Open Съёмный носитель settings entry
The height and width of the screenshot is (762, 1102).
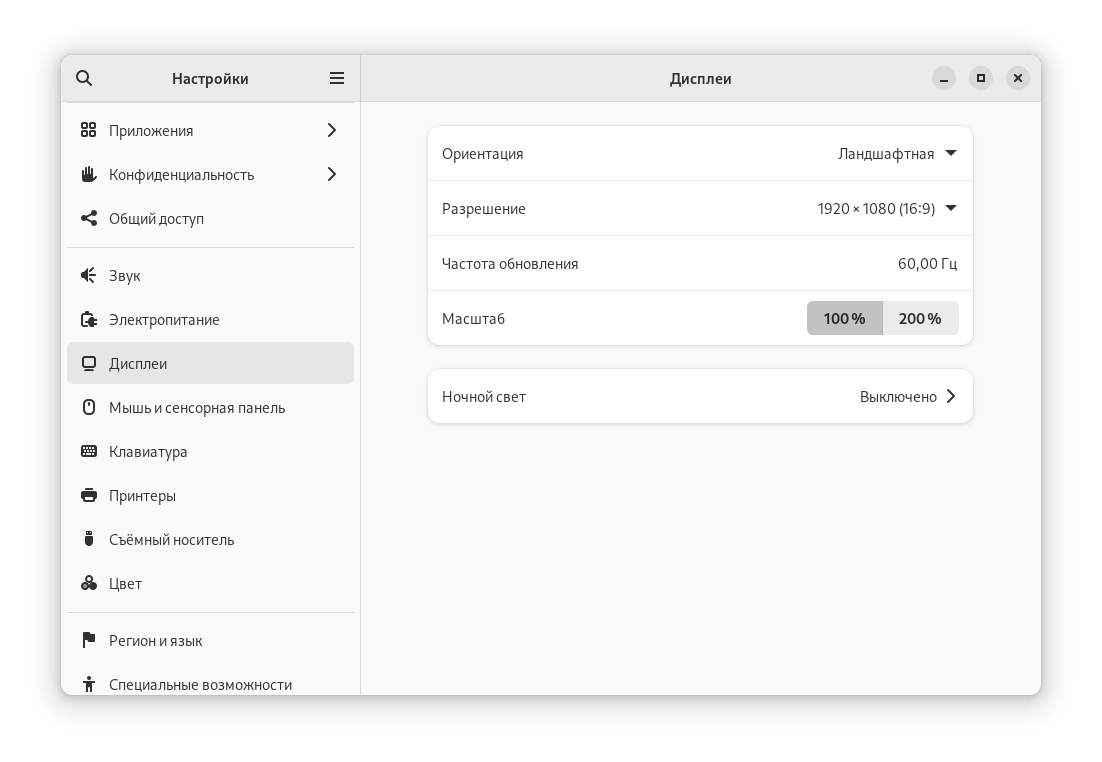(171, 539)
